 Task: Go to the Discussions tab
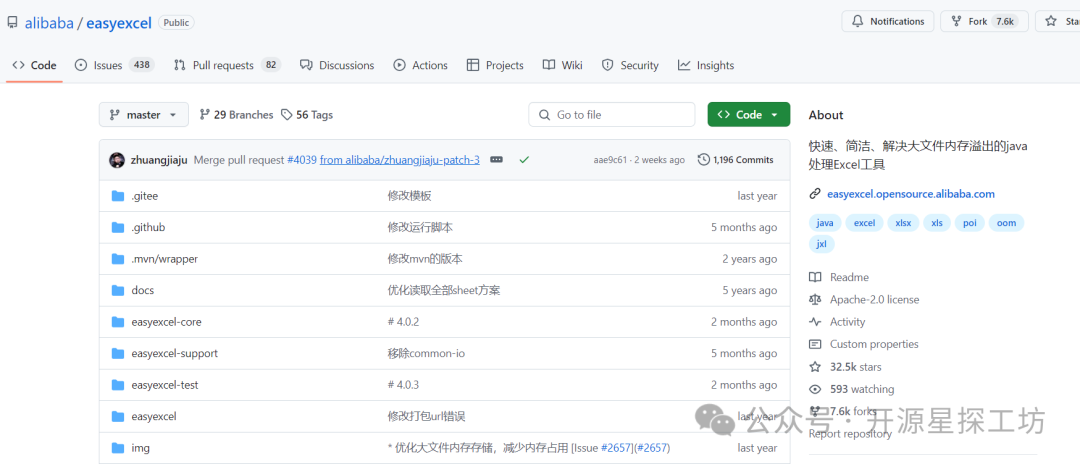point(337,65)
